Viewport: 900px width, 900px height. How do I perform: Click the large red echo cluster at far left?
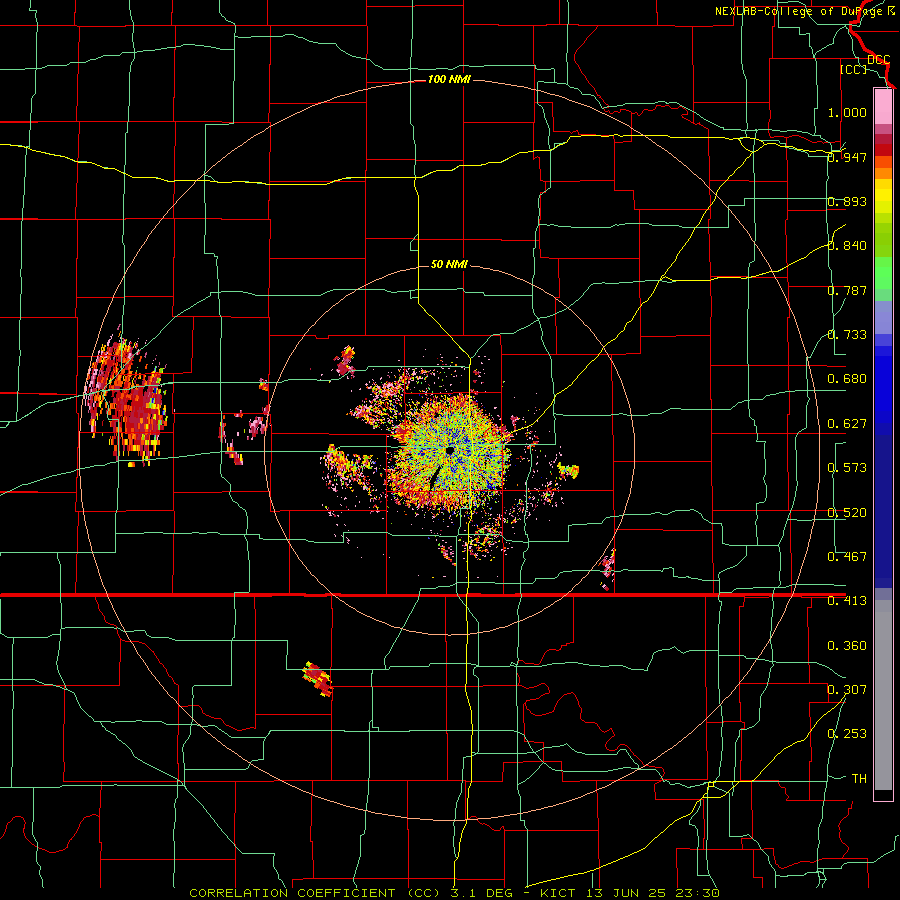(x=126, y=399)
